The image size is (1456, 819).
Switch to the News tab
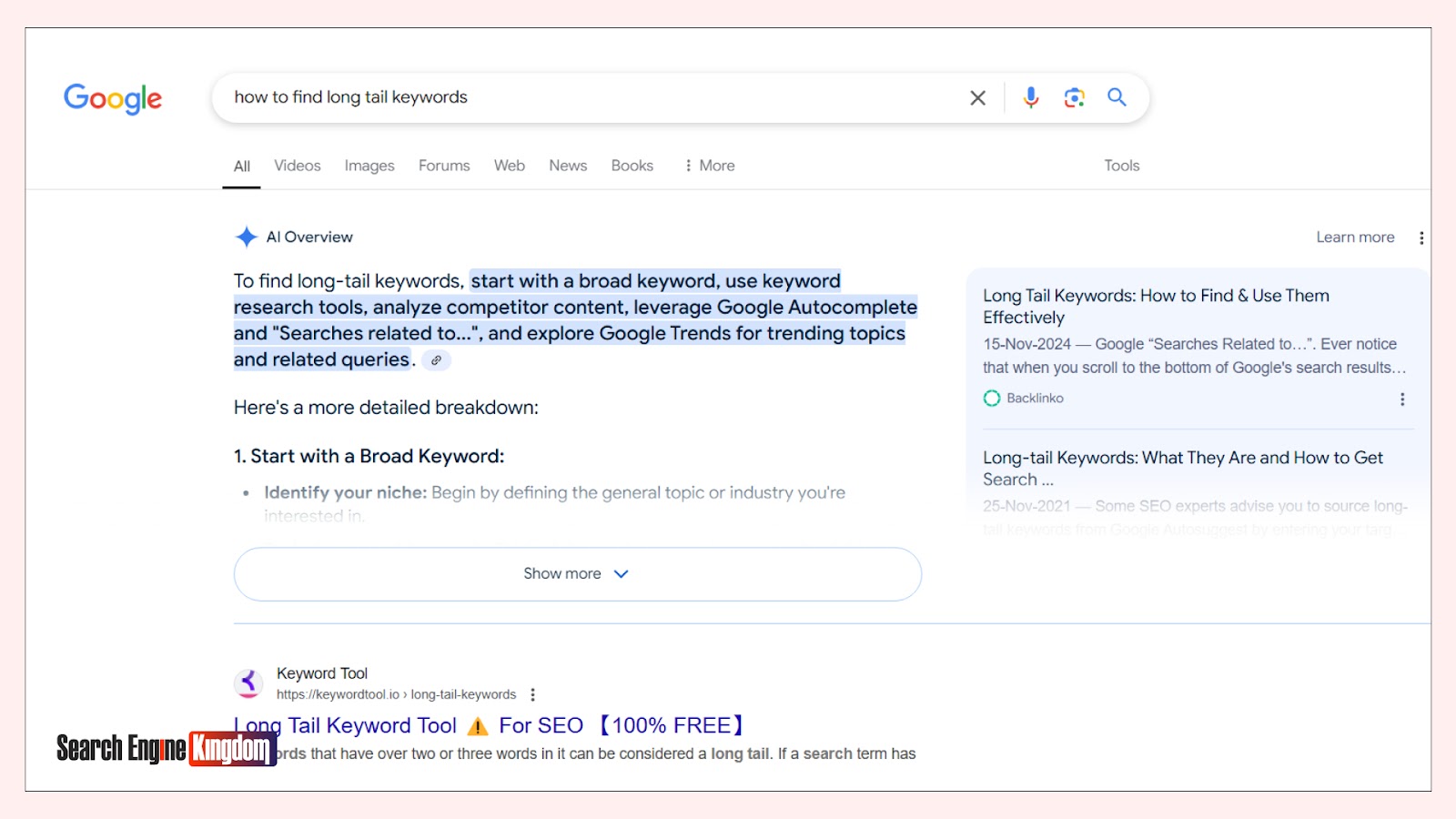click(568, 166)
